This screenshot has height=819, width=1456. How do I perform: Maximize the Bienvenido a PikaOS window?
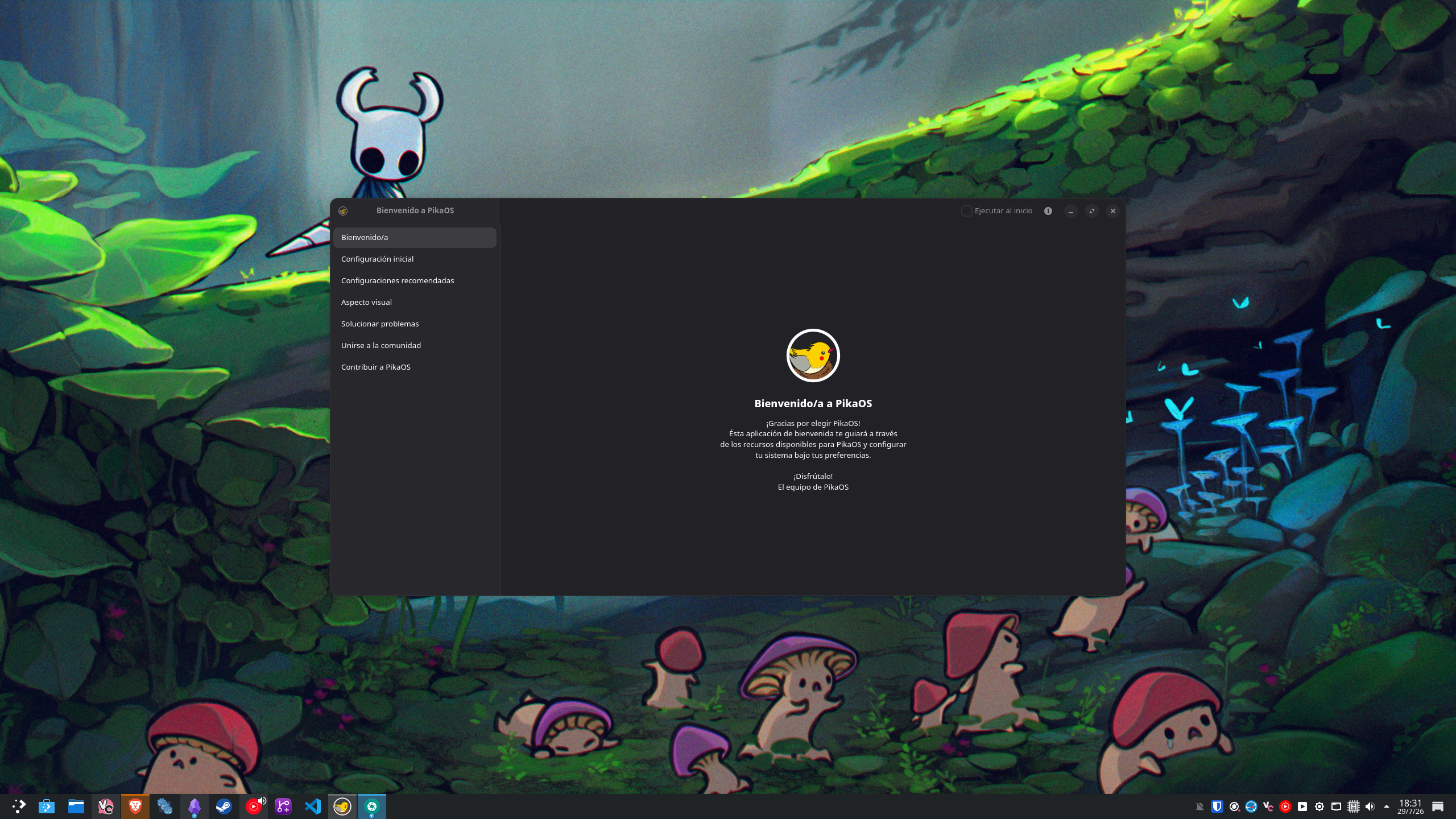1092,211
